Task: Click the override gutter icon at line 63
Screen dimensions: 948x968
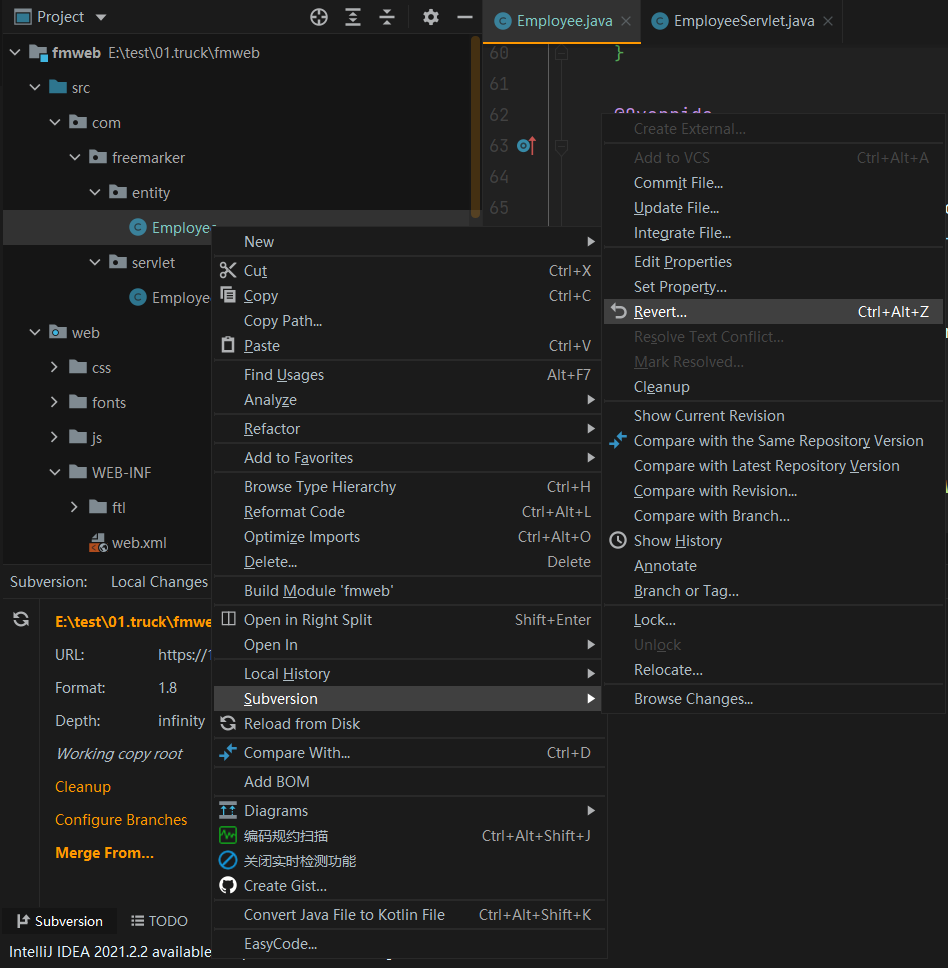Action: 526,146
